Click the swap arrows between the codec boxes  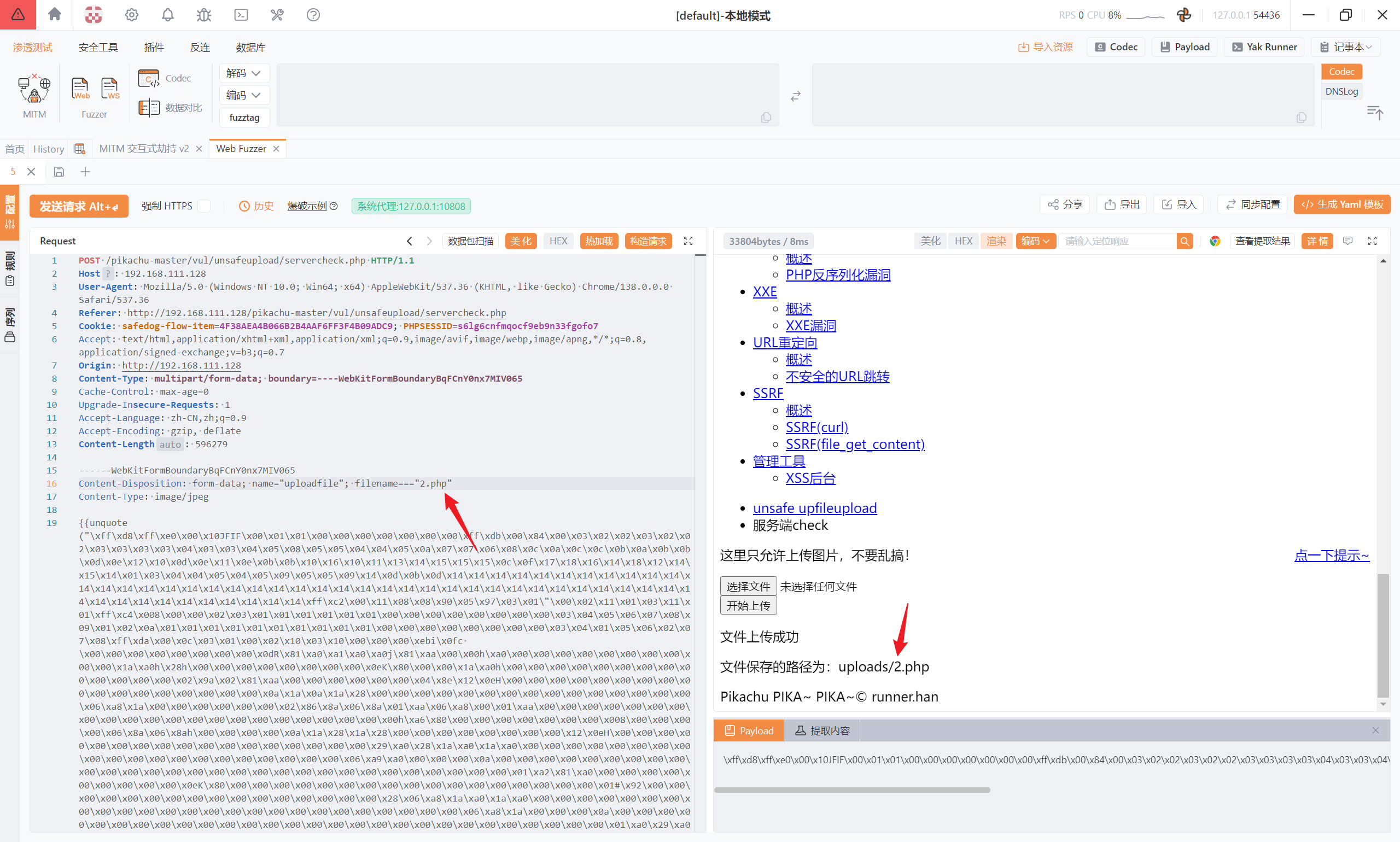(796, 96)
